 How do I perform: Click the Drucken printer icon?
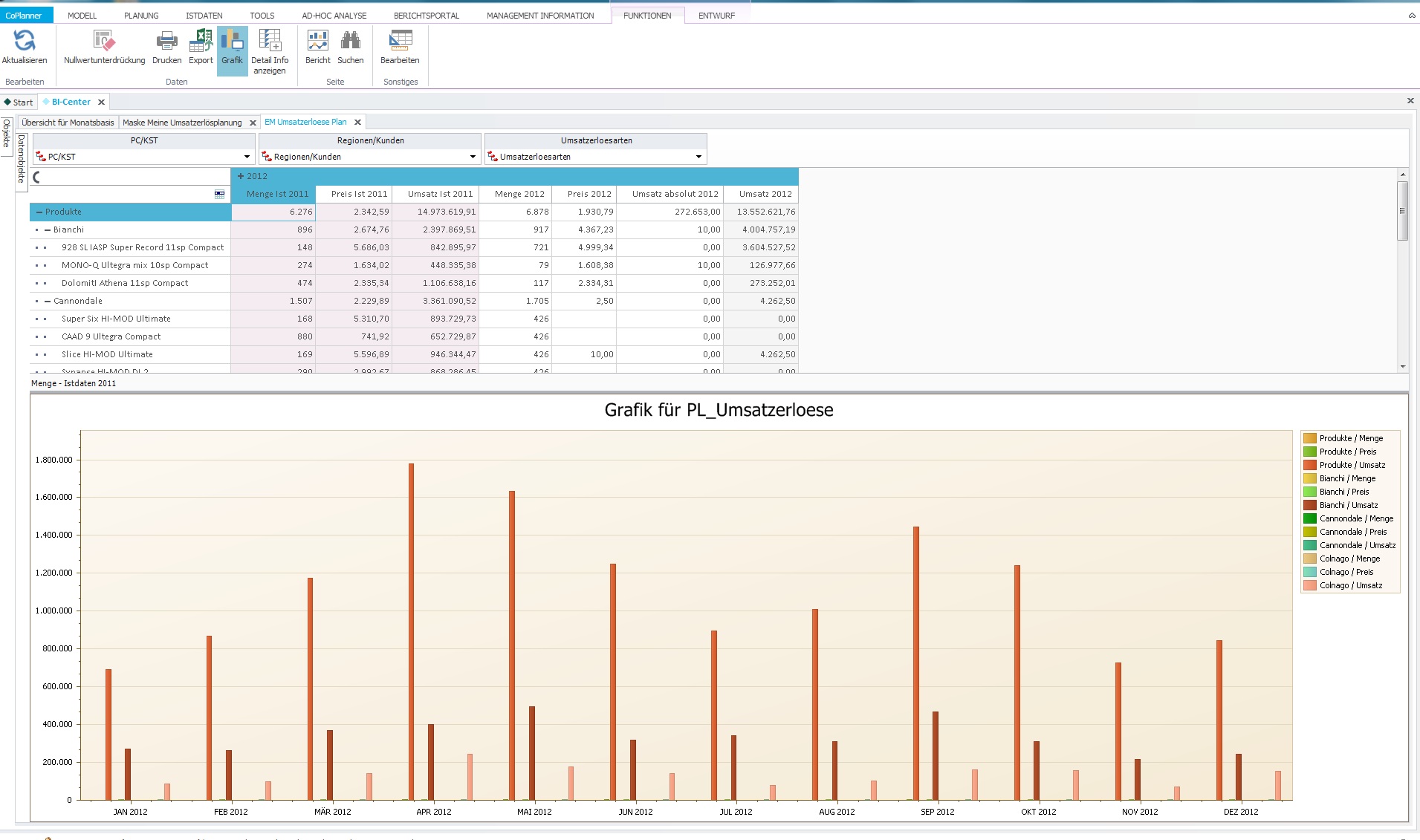tap(166, 41)
